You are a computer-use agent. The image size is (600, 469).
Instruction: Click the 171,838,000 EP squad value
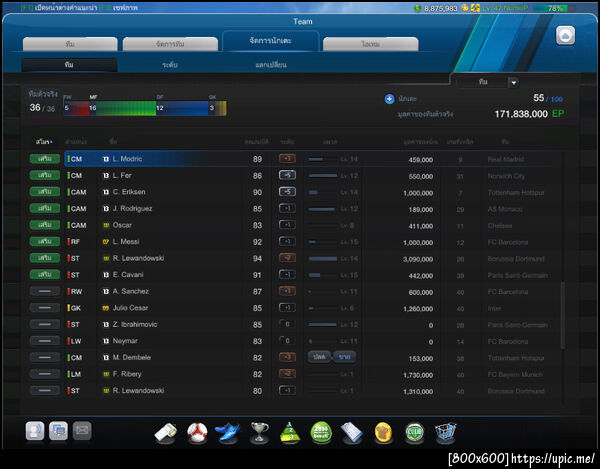[529, 114]
